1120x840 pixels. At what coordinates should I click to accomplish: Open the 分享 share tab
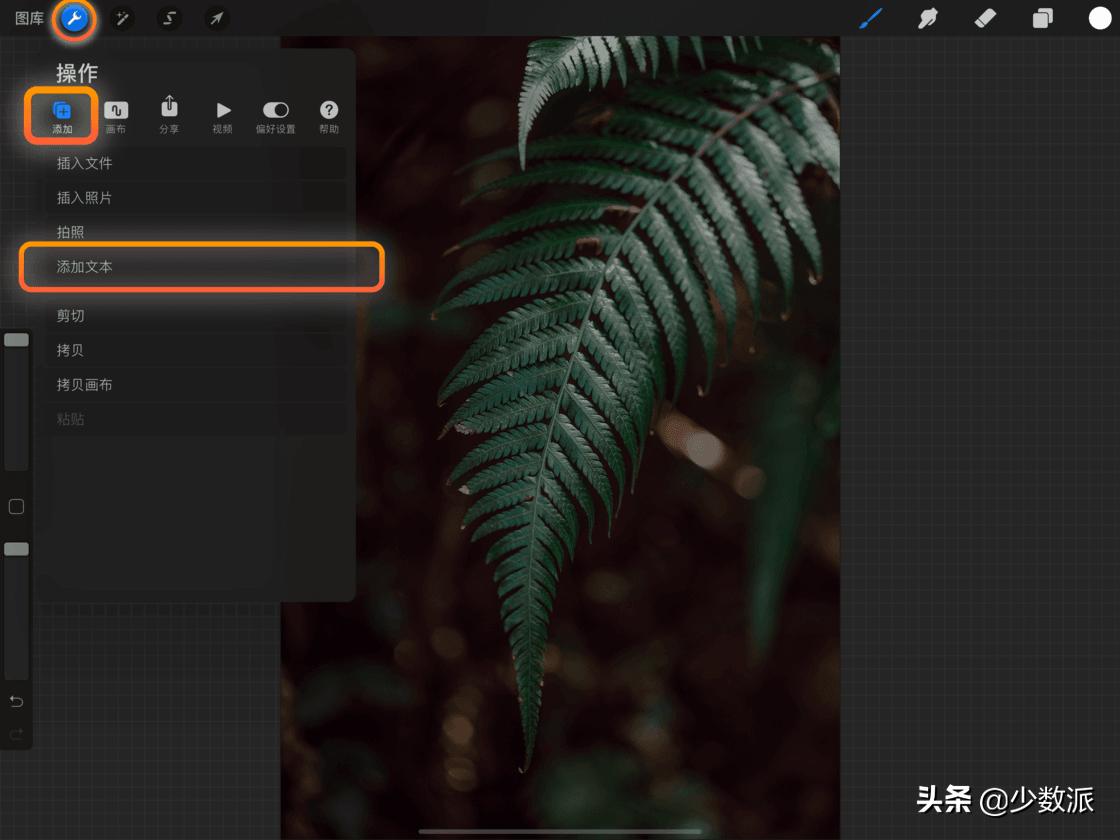pos(169,116)
